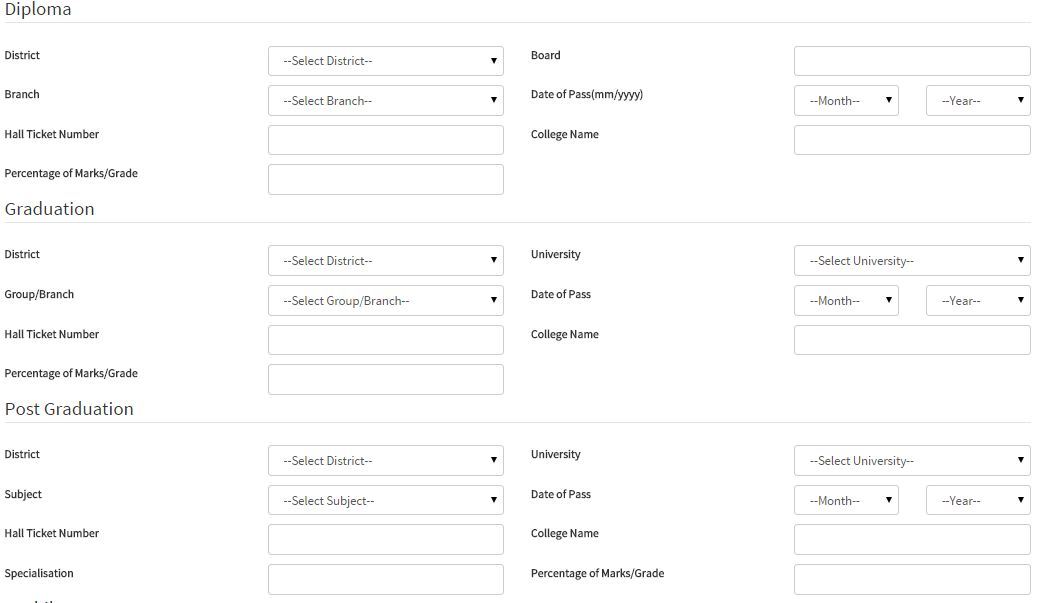
Task: Choose Diploma Date of Pass year
Action: pos(977,101)
